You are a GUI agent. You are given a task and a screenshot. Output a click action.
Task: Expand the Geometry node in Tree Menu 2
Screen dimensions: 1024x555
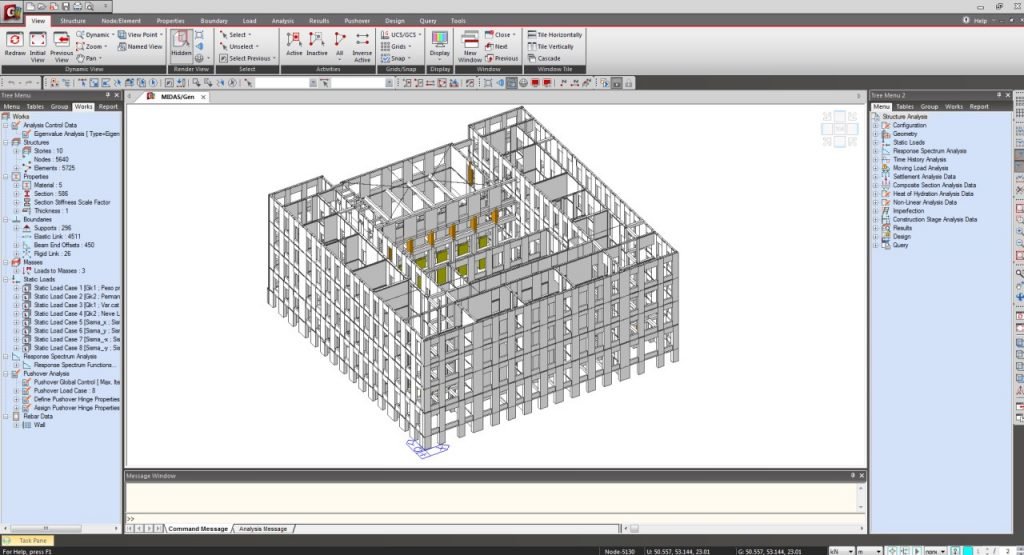(876, 134)
